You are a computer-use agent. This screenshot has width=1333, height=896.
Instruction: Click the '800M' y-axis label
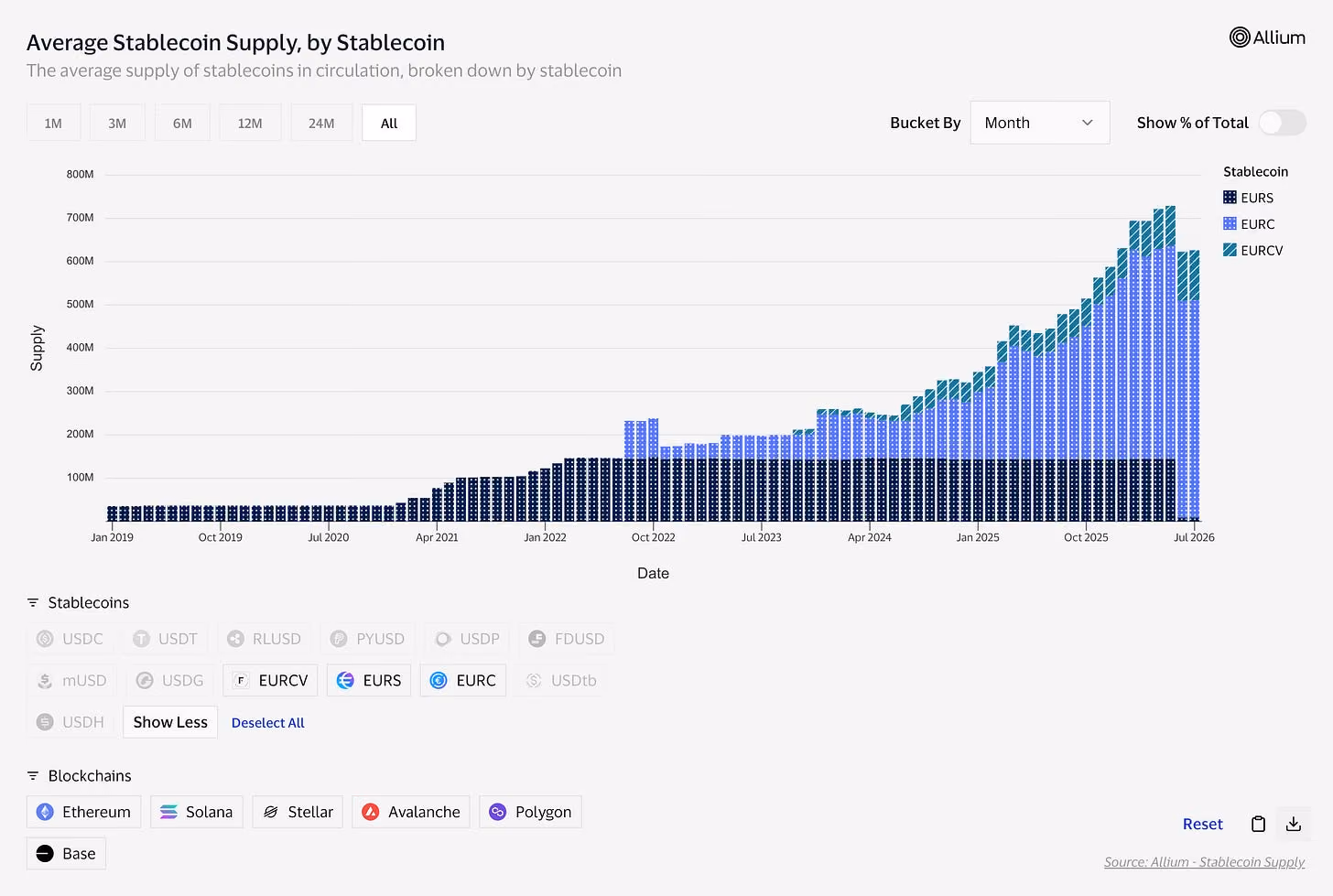pyautogui.click(x=81, y=174)
